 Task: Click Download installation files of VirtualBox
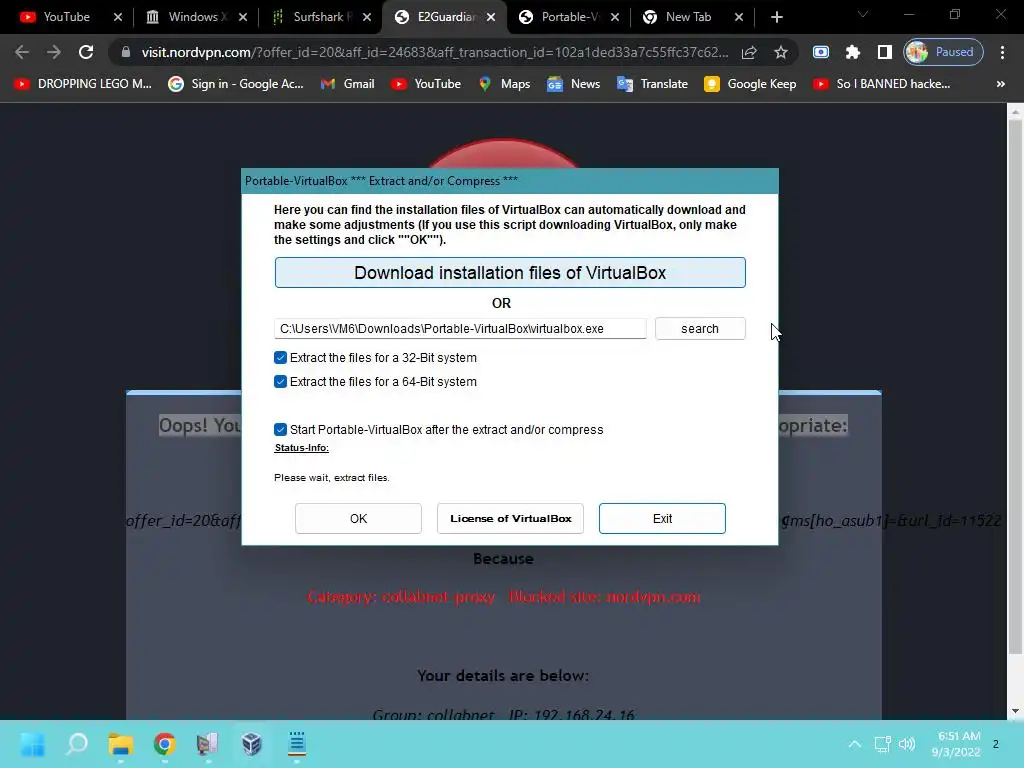pyautogui.click(x=509, y=272)
